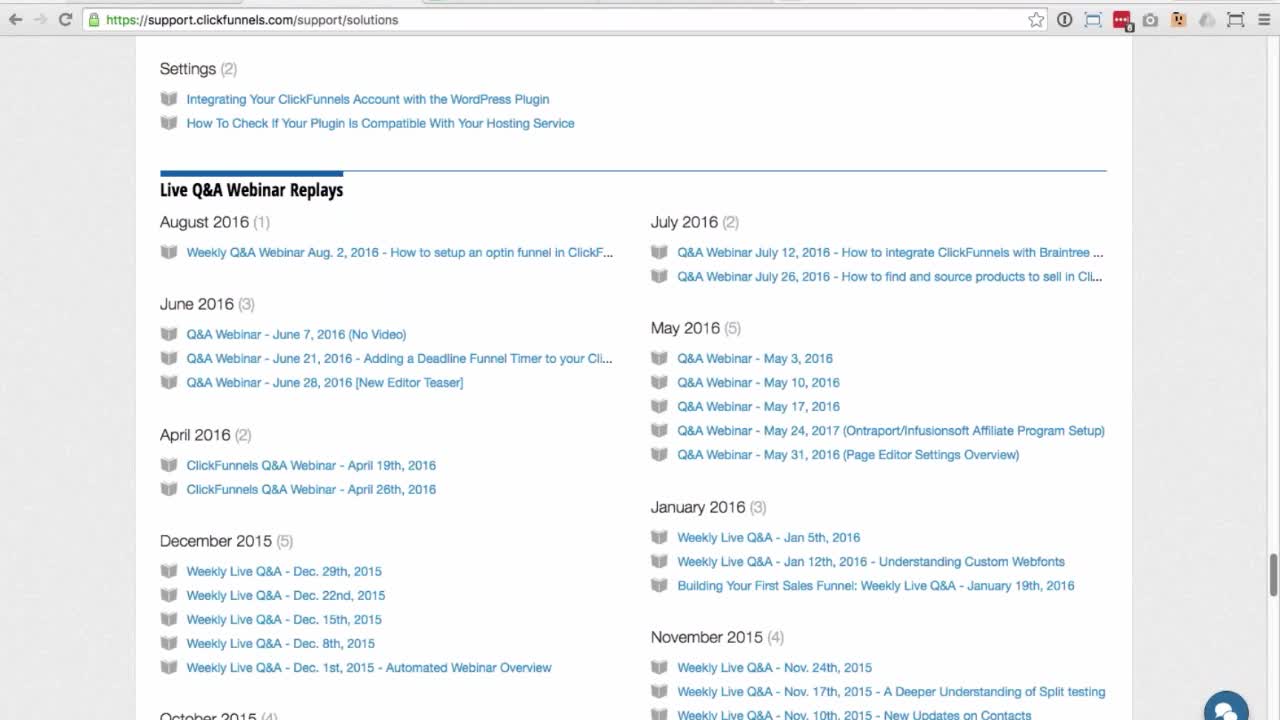Open 'Integrating Your ClickFunnels Account with the WordPress Plugin'
This screenshot has width=1280, height=720.
368,99
